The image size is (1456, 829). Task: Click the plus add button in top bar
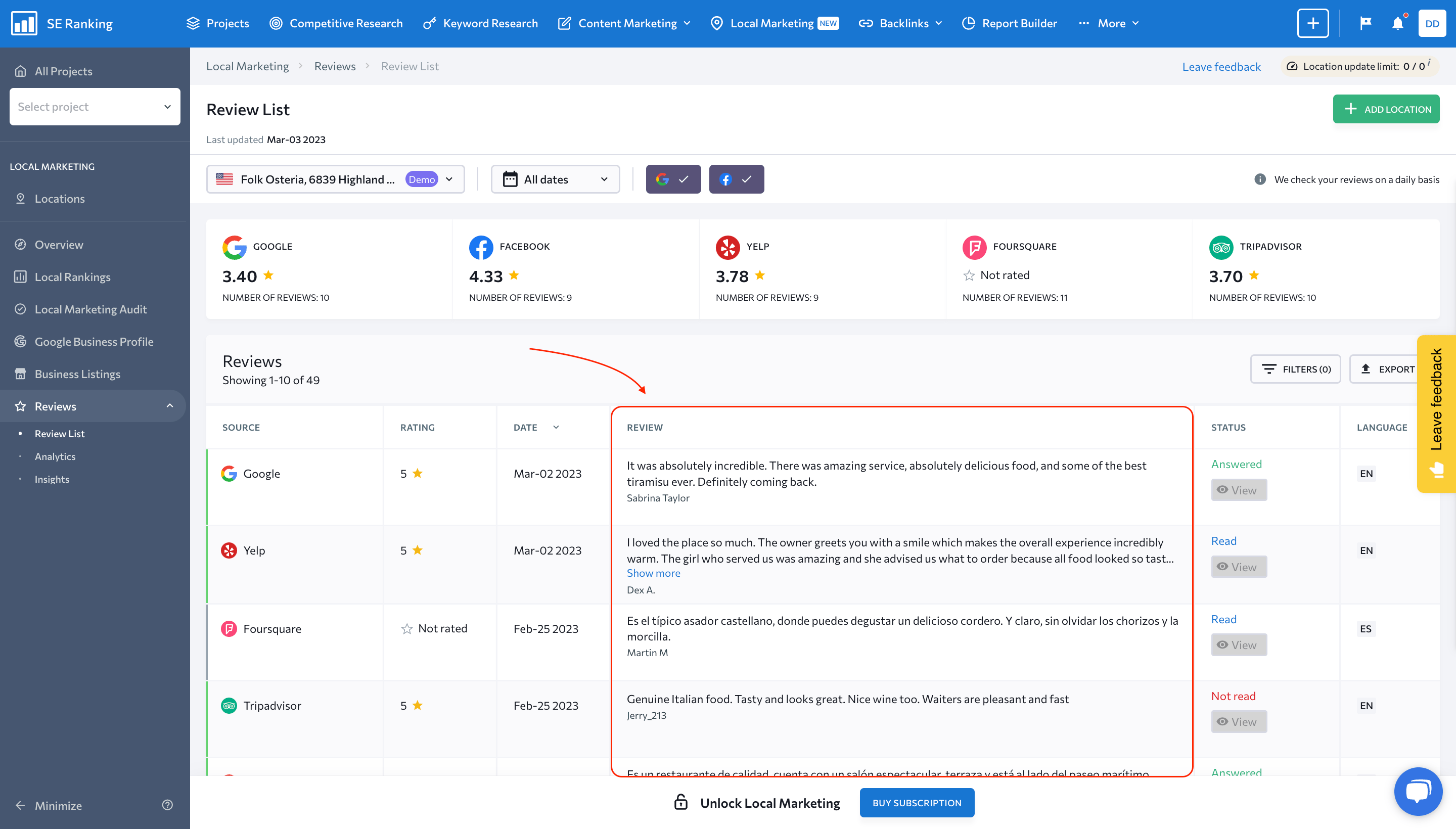(x=1313, y=23)
